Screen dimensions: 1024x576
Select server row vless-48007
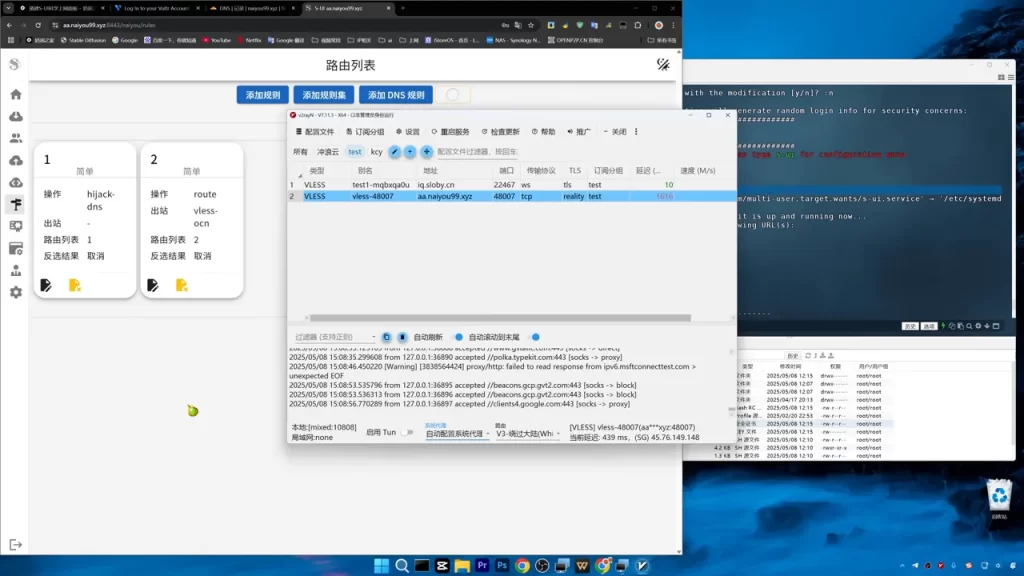(x=513, y=196)
